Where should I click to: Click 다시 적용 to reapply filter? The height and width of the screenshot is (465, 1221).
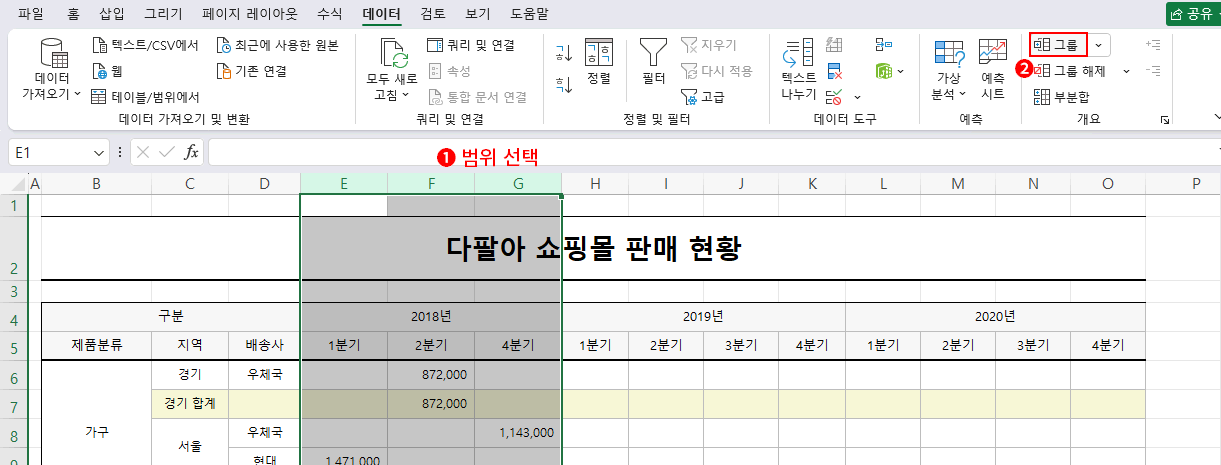click(x=716, y=71)
